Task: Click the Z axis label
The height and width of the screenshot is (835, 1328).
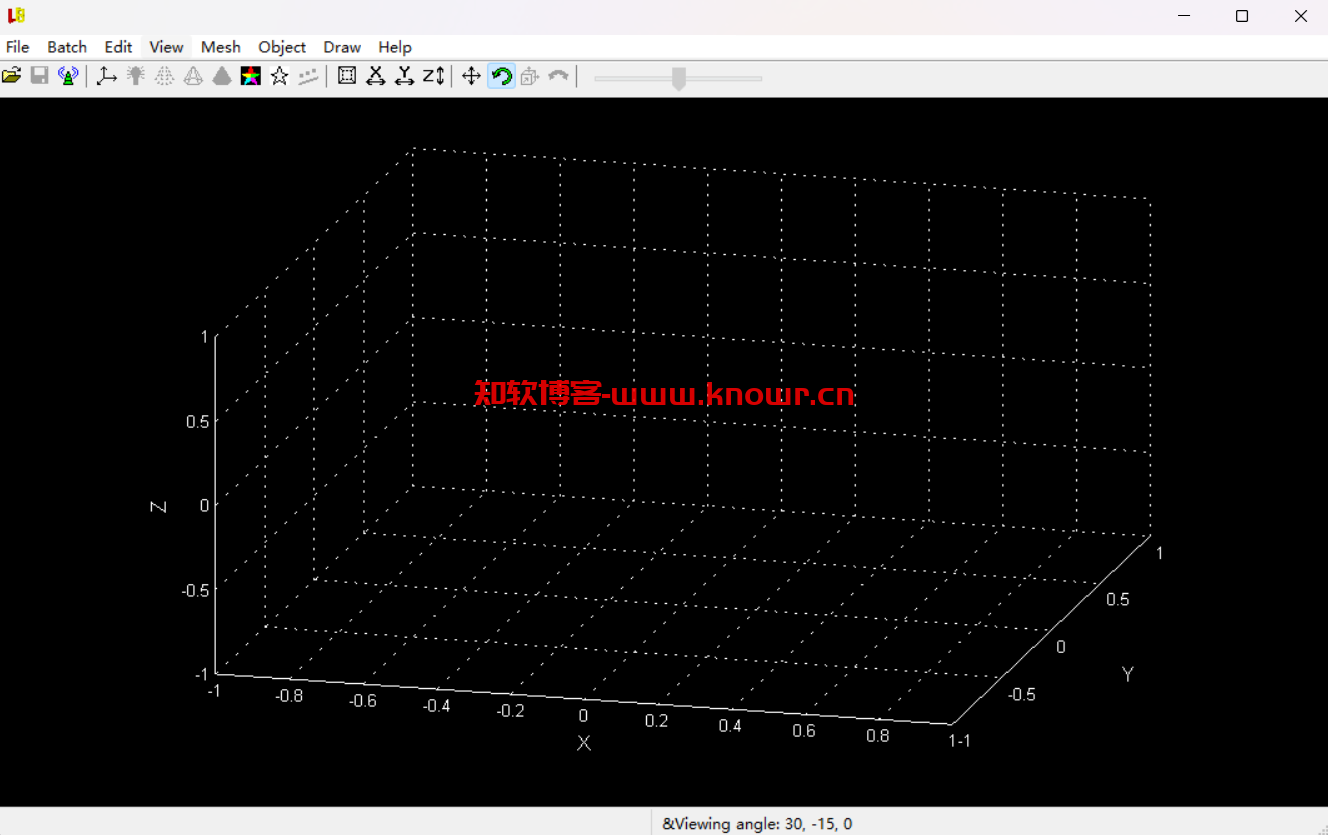Action: click(x=158, y=507)
